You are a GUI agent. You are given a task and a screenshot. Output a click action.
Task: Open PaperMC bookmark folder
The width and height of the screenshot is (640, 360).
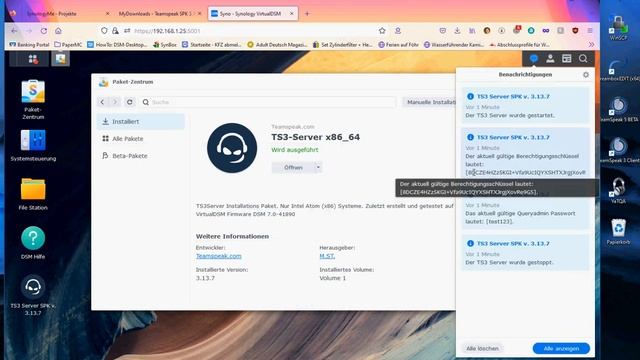coord(68,44)
